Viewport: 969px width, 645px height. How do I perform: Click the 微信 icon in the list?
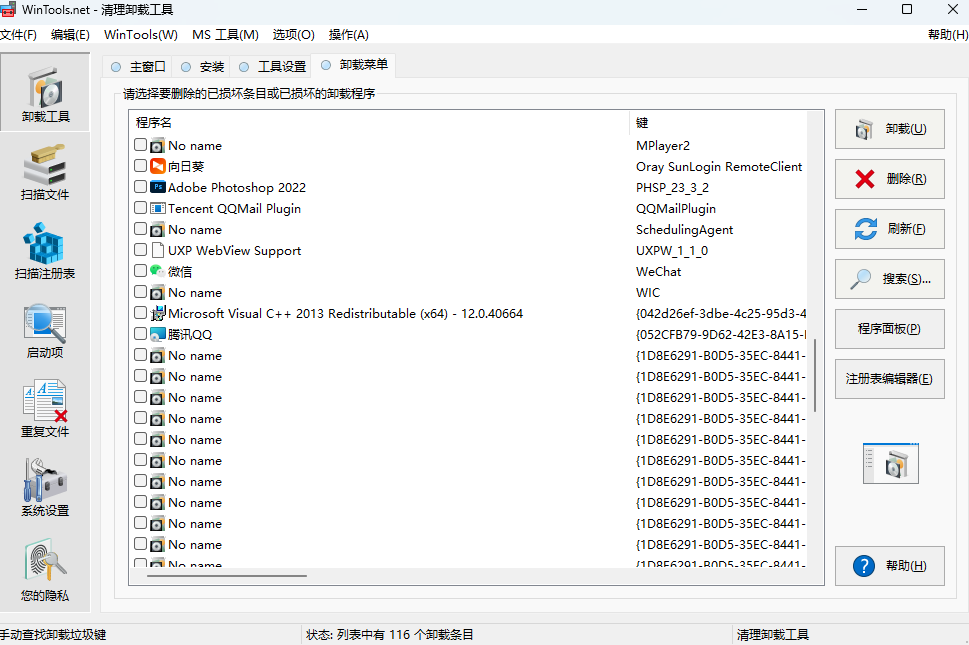(158, 271)
